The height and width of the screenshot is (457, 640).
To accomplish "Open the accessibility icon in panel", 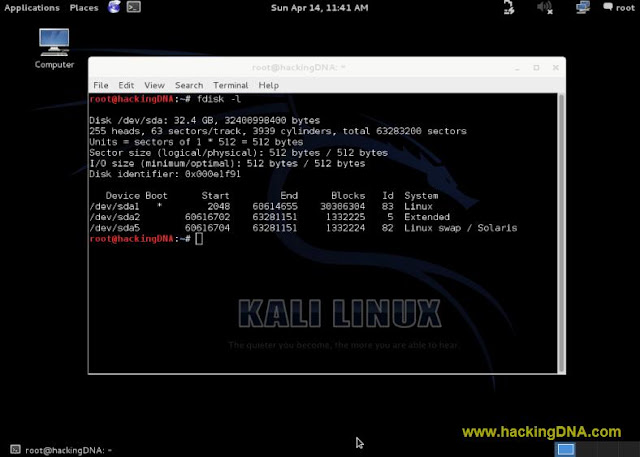I will point(509,7).
